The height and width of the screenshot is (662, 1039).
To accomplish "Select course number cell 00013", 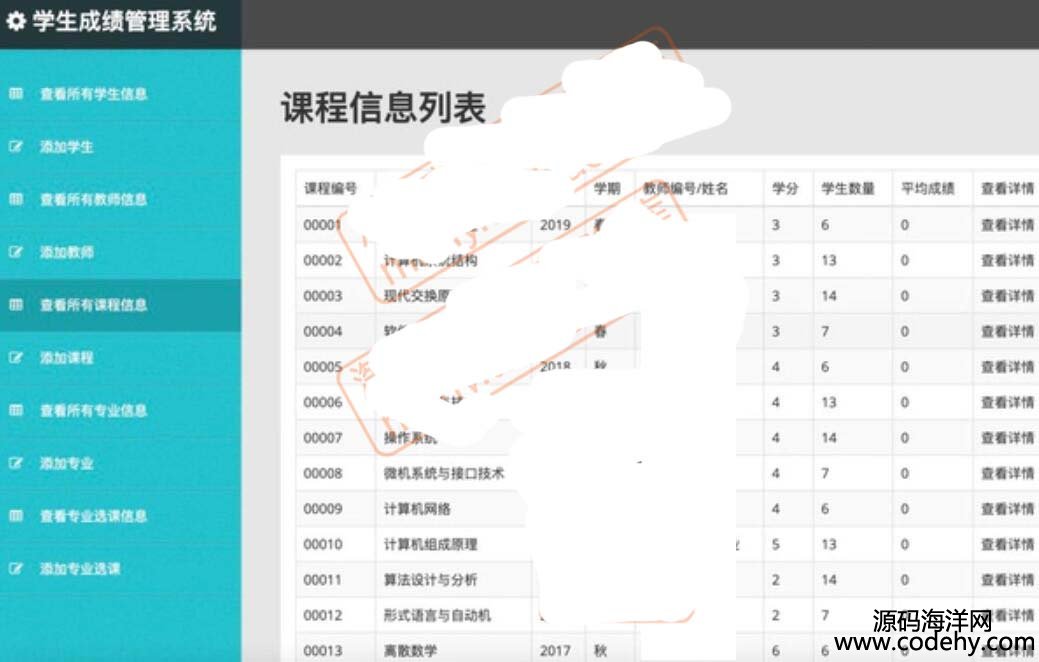I will 323,651.
